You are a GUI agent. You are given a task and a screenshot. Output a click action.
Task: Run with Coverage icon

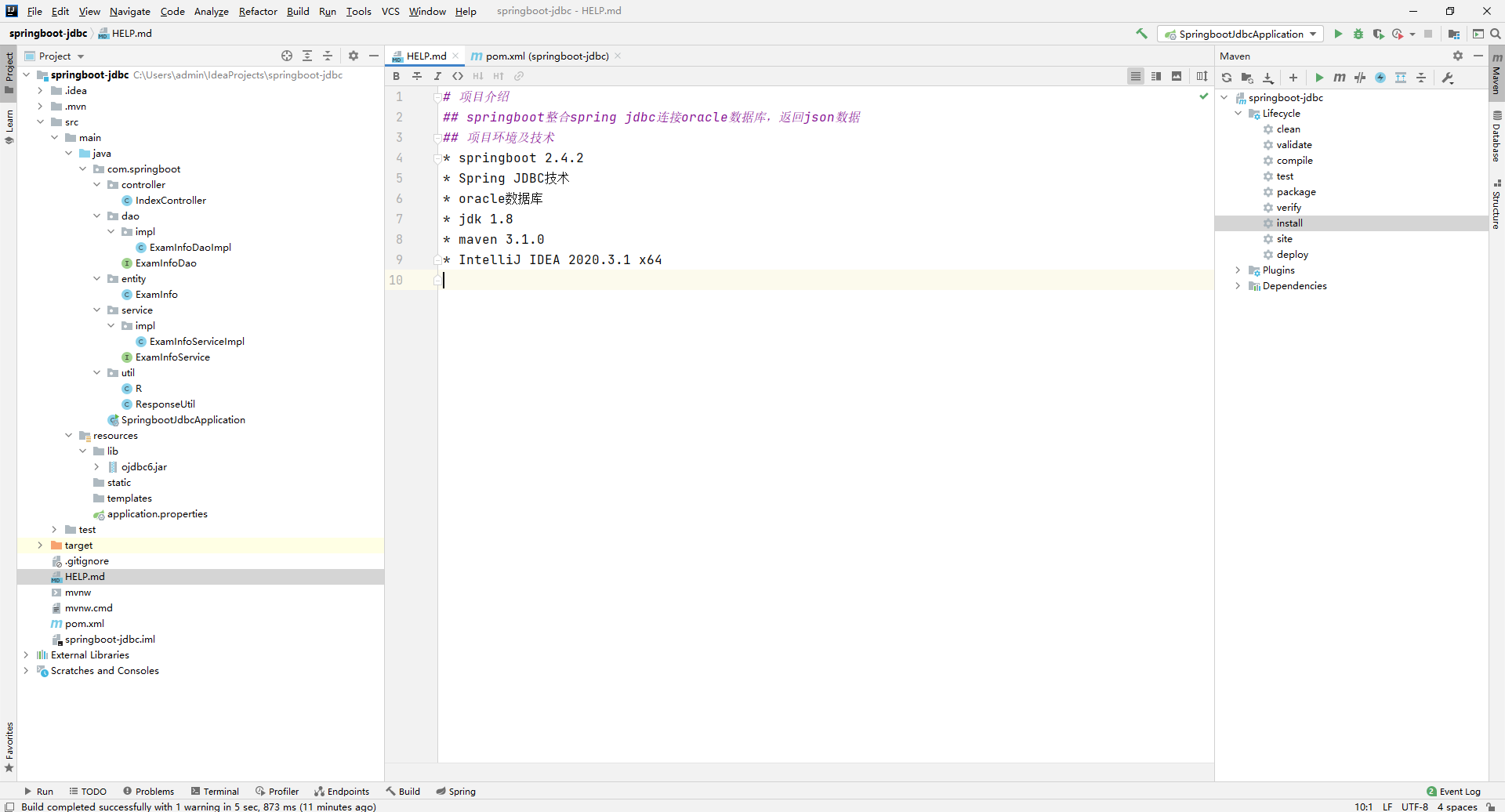click(1378, 34)
